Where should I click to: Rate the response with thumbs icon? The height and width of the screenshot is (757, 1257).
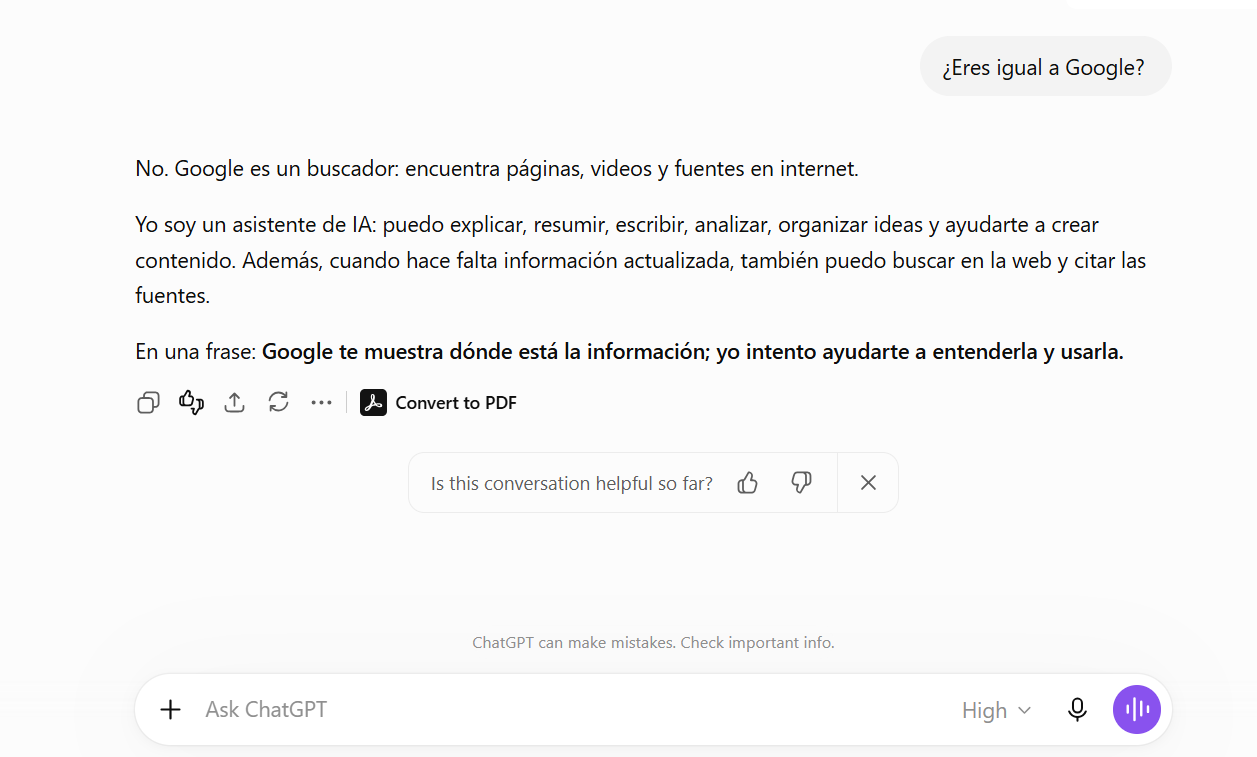[191, 403]
